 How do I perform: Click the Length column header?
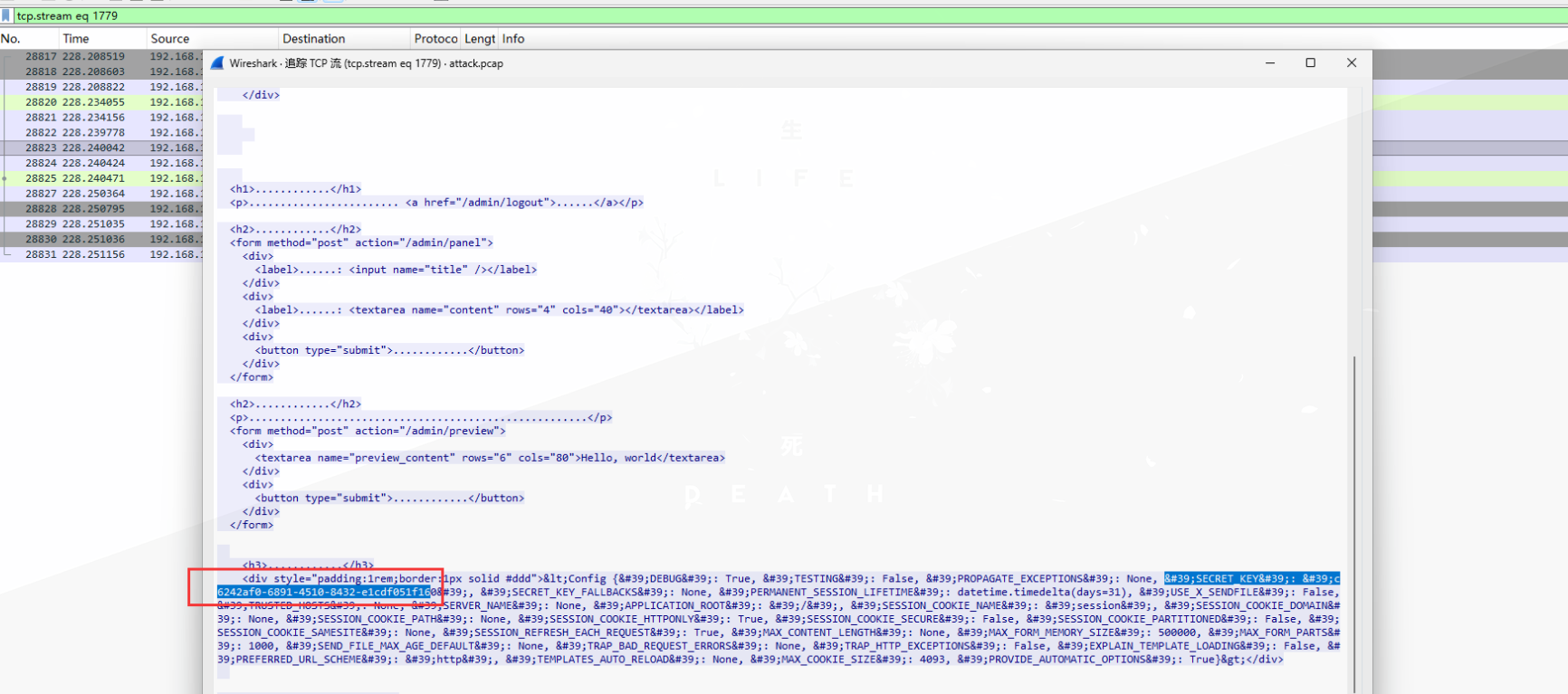tap(479, 39)
